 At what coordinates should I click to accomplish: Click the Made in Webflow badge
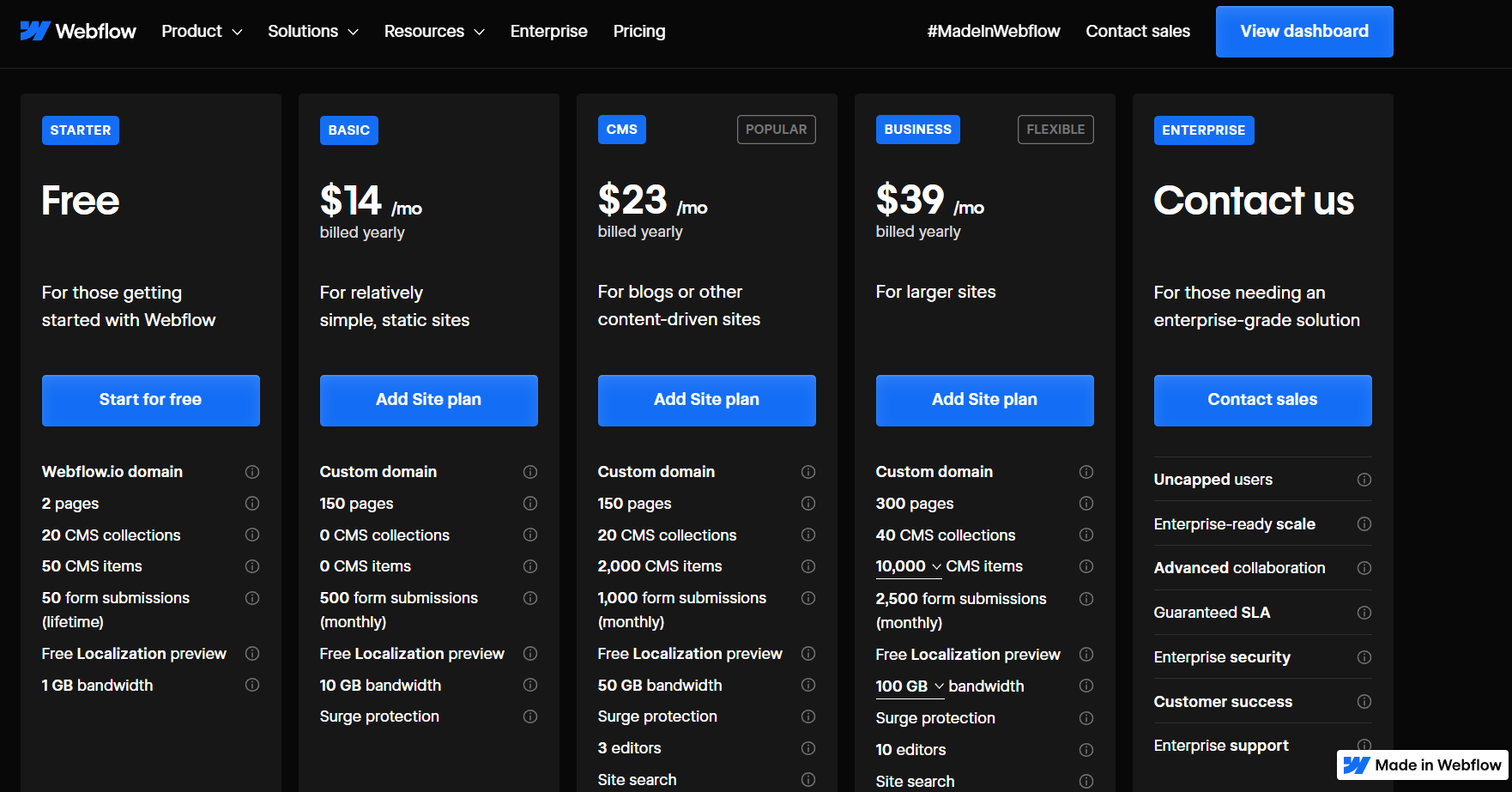coord(1423,765)
